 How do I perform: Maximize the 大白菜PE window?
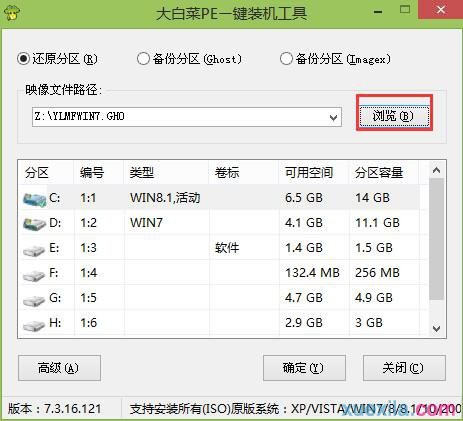(405, 9)
